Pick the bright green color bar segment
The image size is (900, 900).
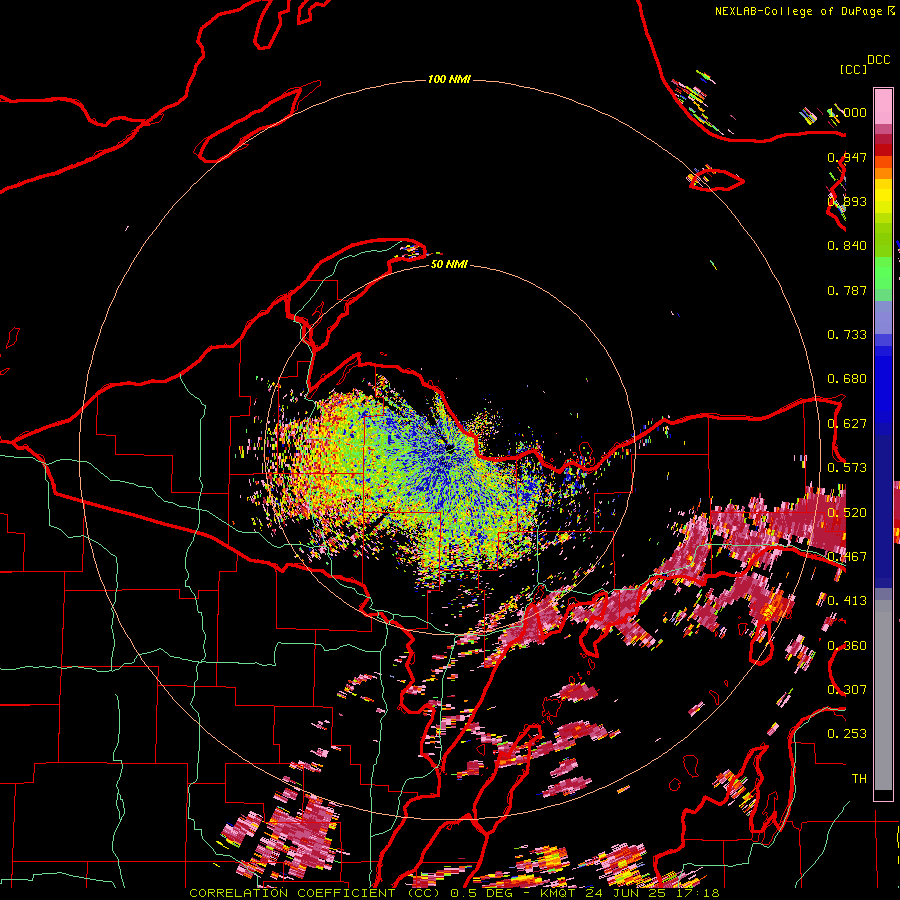883,273
